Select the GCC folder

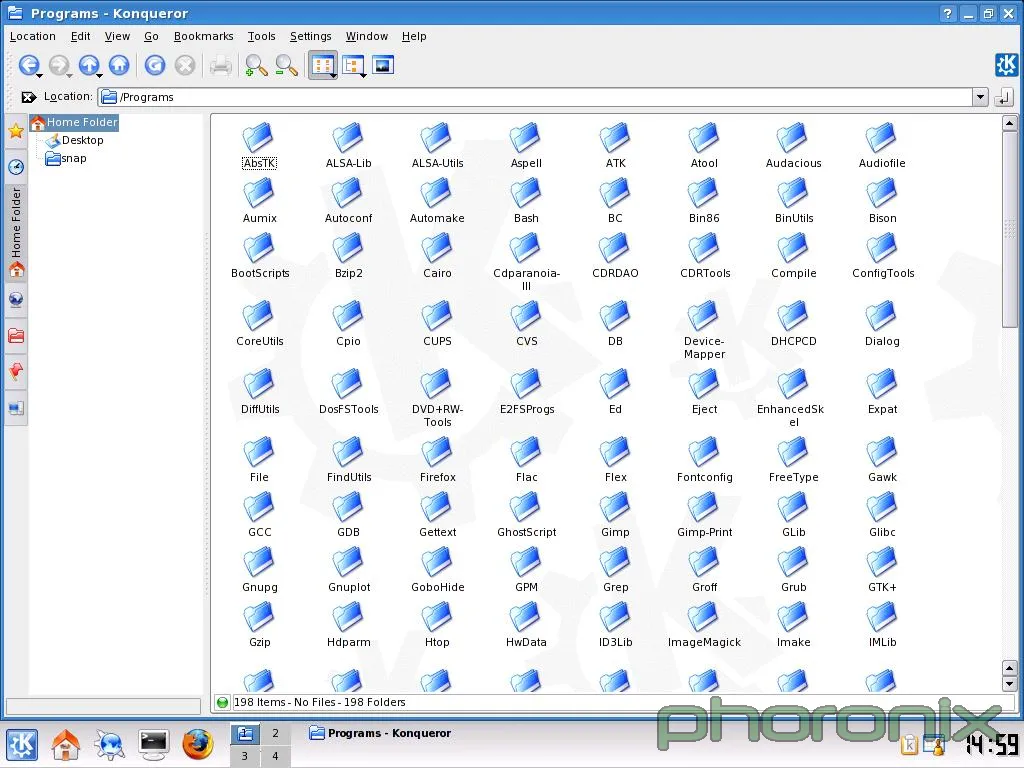(x=259, y=515)
